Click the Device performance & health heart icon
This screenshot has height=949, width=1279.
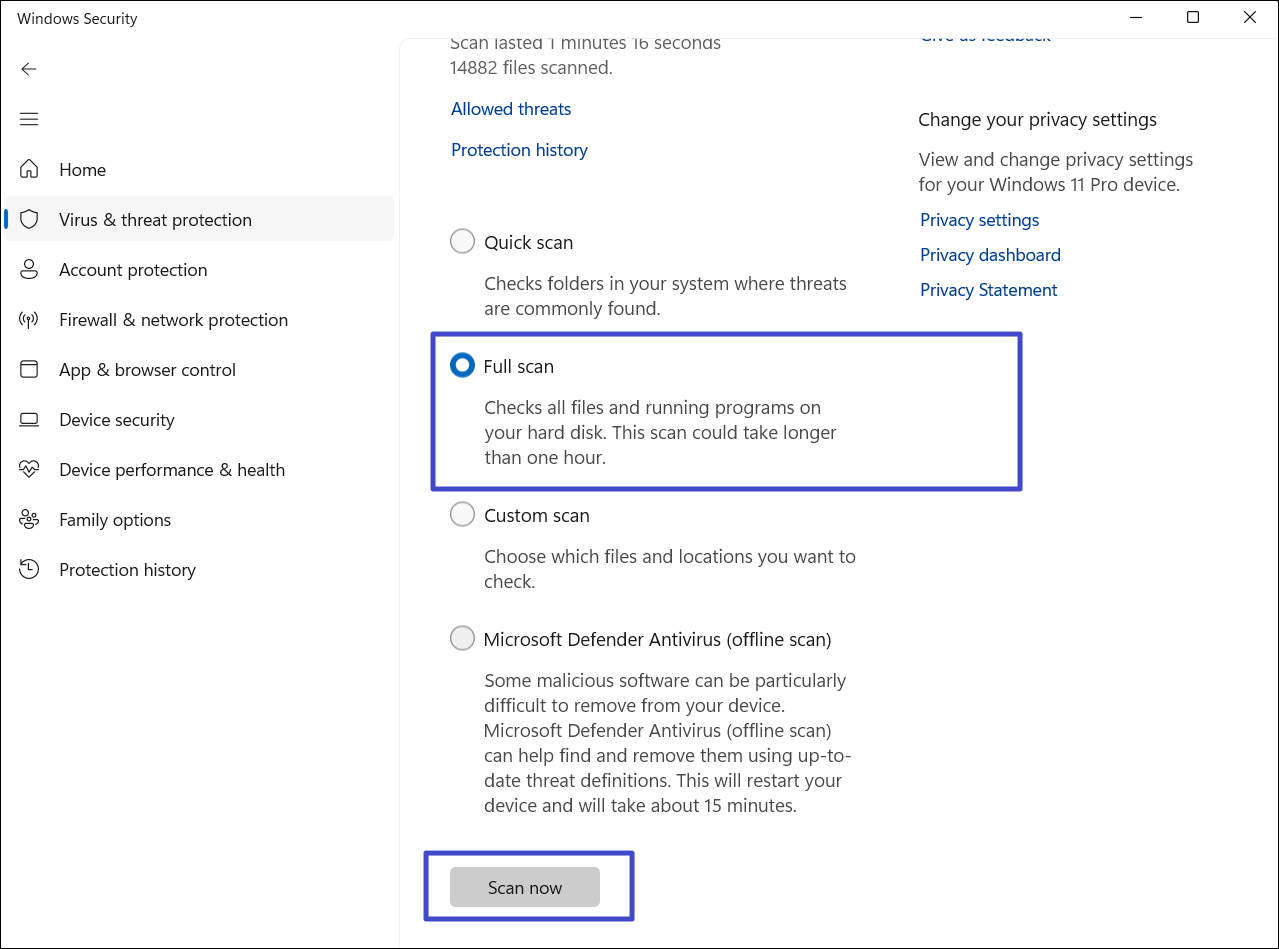click(29, 469)
